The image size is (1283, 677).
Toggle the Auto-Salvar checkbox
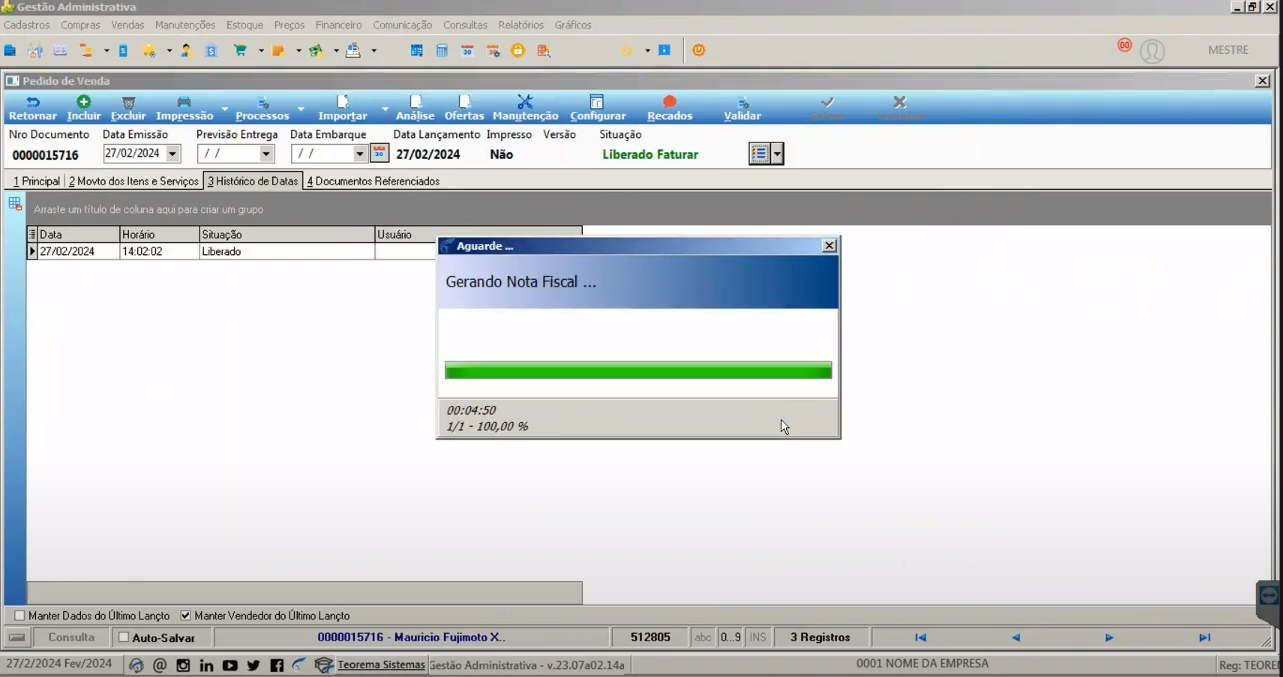(124, 637)
